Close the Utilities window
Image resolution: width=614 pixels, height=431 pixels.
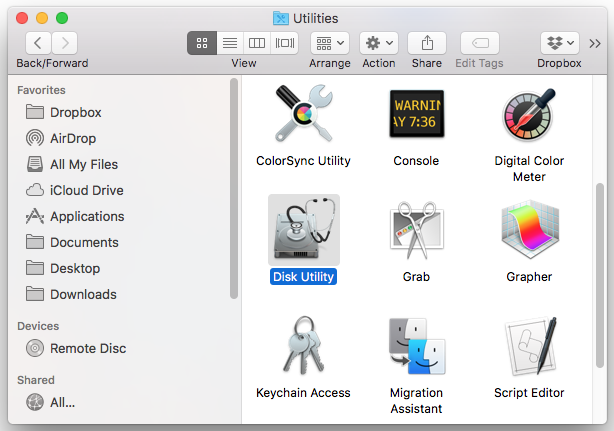(x=22, y=18)
